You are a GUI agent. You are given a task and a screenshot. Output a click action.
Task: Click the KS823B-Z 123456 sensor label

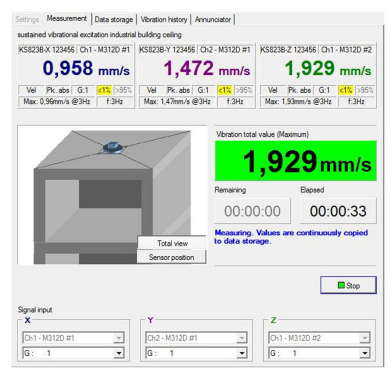288,50
